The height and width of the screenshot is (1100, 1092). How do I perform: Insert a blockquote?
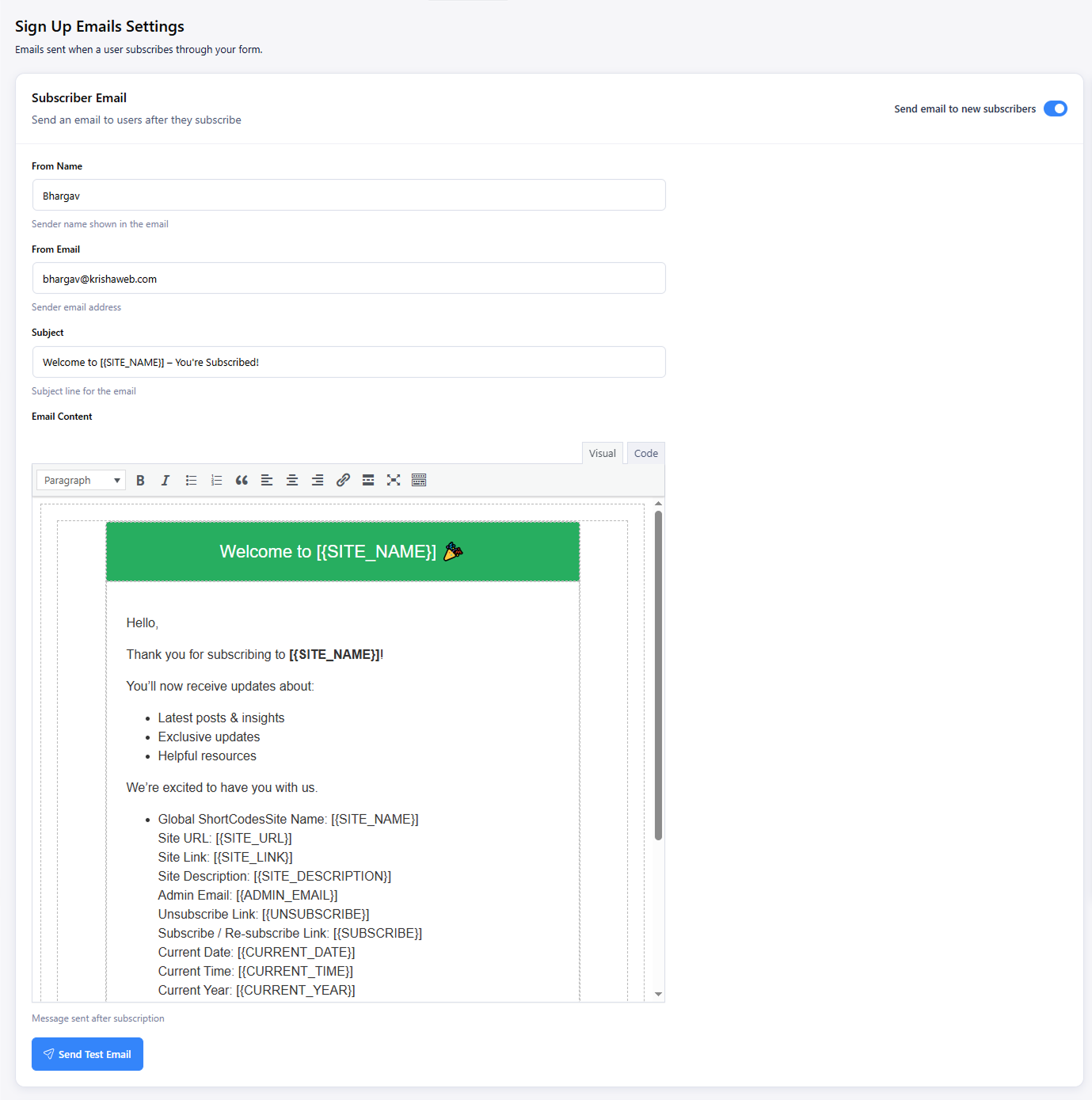(x=242, y=480)
